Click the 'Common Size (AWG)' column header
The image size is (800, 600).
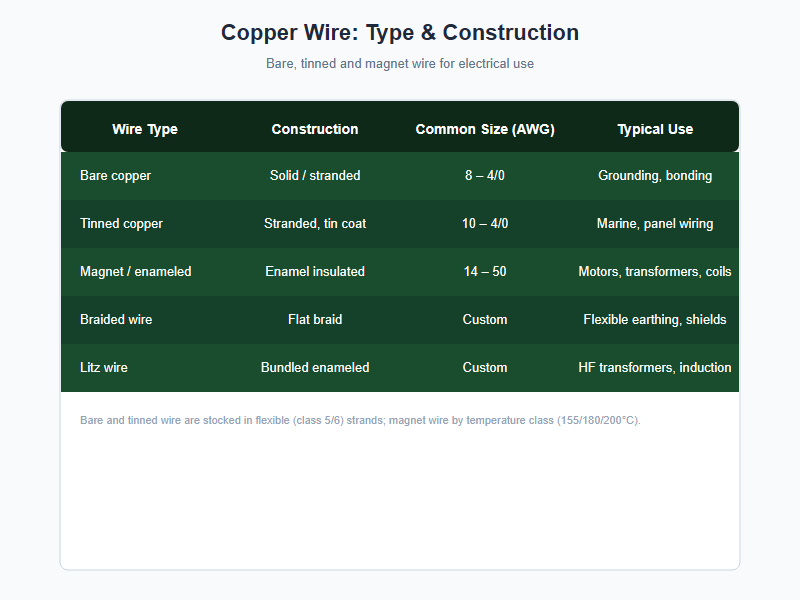[485, 129]
